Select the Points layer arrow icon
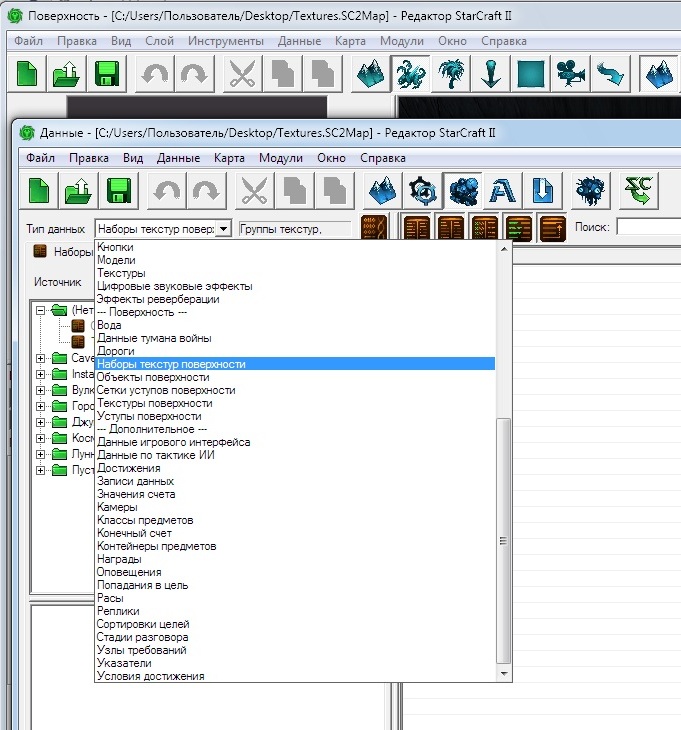The image size is (681, 730). pyautogui.click(x=491, y=74)
